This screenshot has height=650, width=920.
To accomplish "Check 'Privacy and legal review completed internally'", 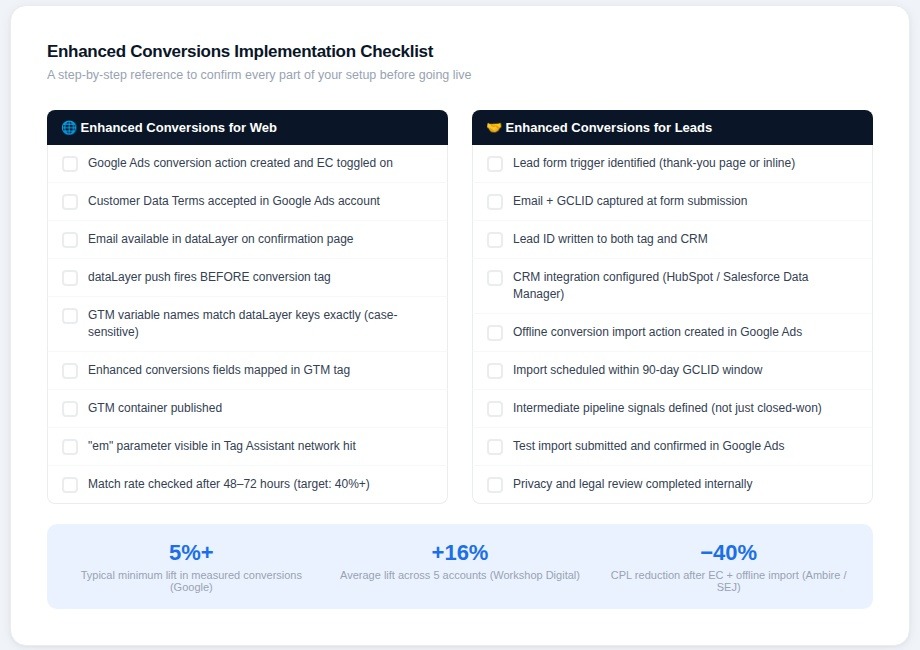I will 495,485.
